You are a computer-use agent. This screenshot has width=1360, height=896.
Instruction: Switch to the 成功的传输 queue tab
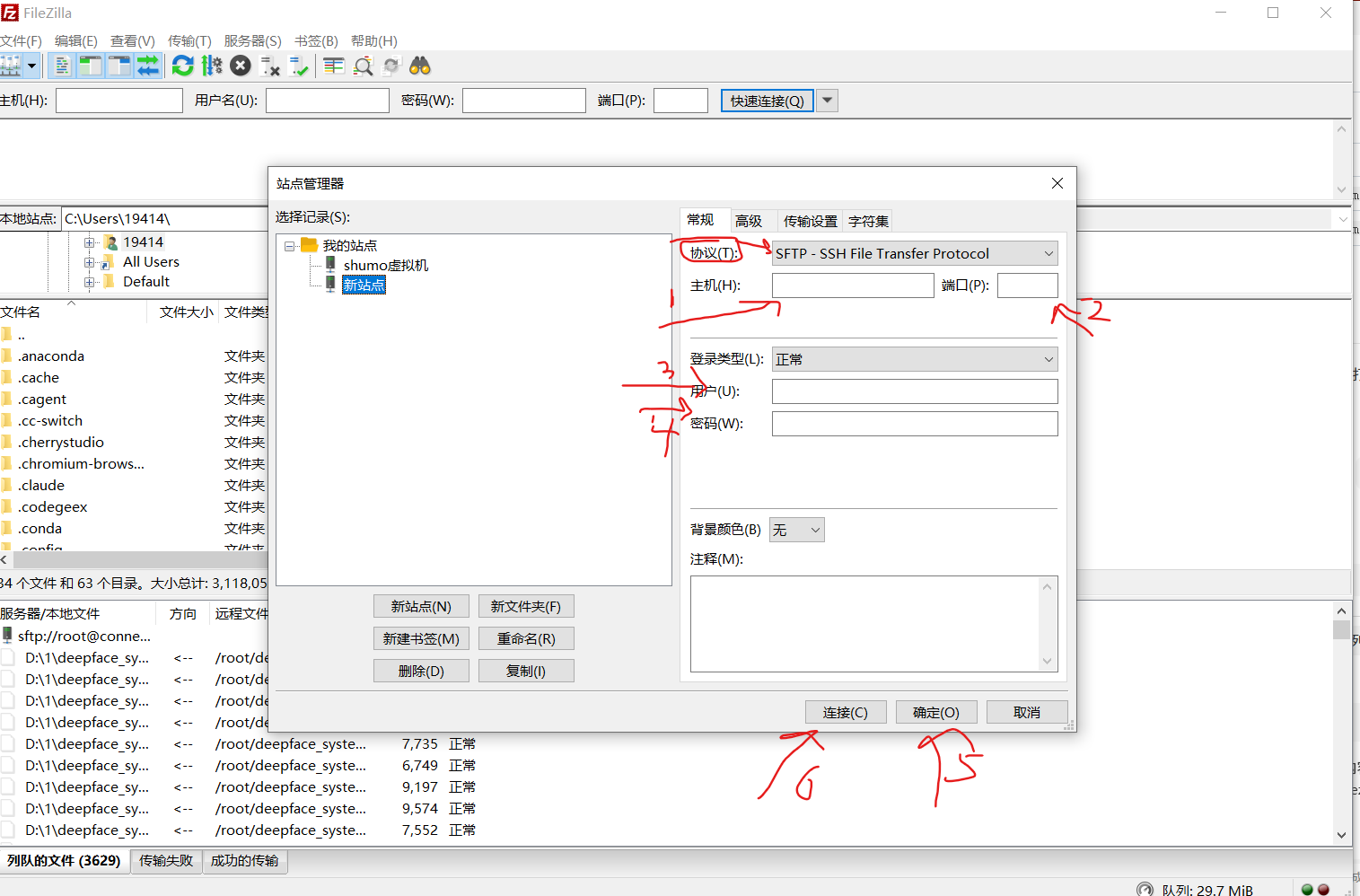(x=244, y=860)
